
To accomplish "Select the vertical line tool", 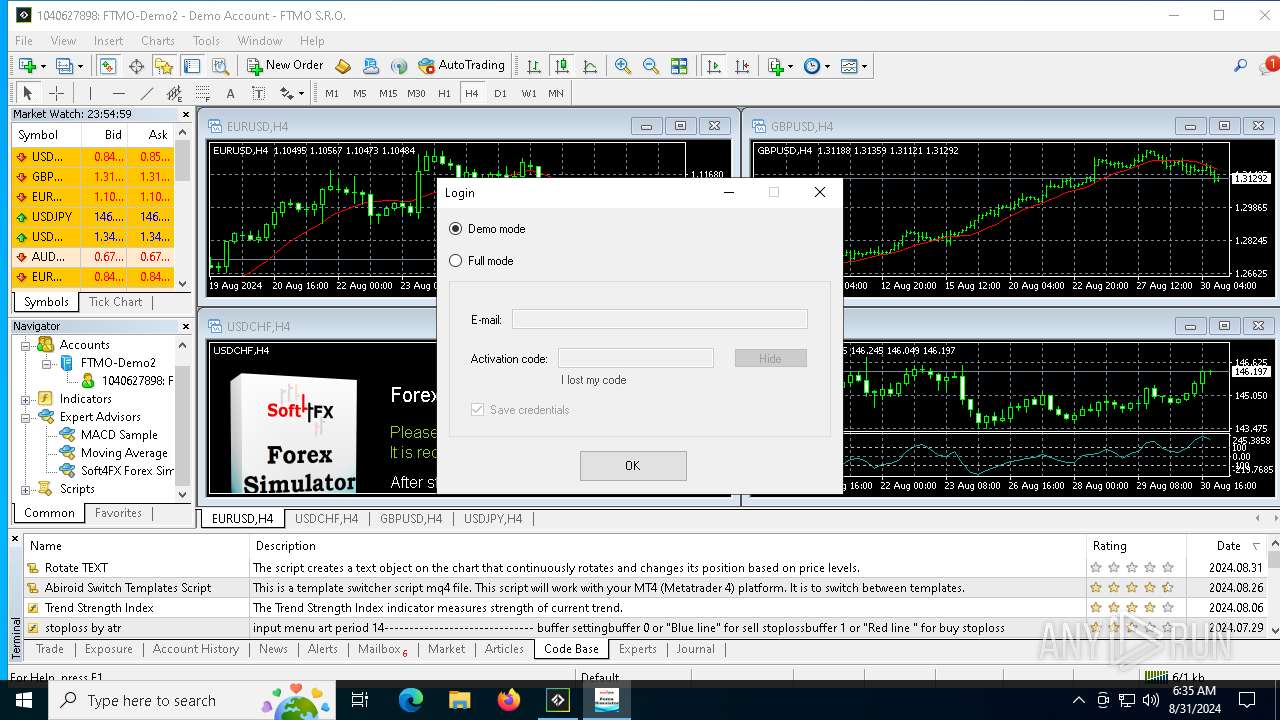I will point(90,93).
